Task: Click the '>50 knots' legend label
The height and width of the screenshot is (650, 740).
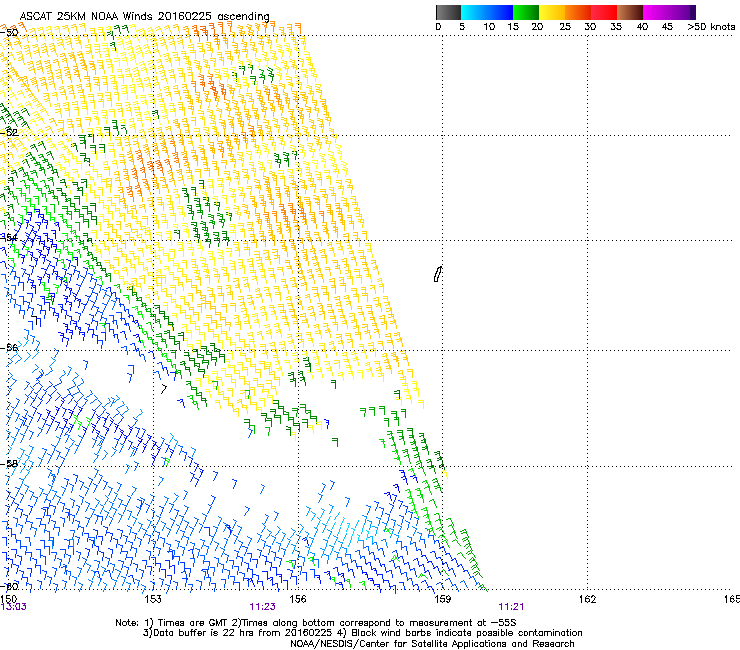Action: [x=711, y=27]
